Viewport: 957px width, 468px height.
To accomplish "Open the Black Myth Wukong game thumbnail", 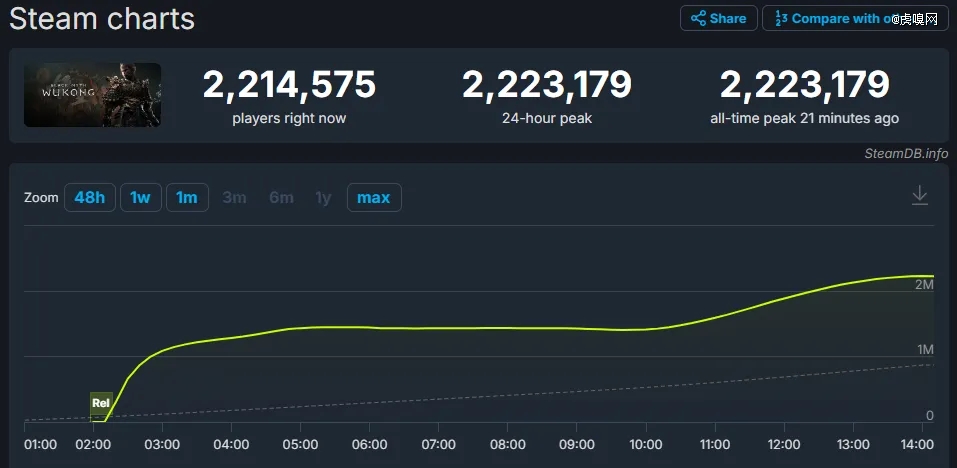I will tap(93, 95).
